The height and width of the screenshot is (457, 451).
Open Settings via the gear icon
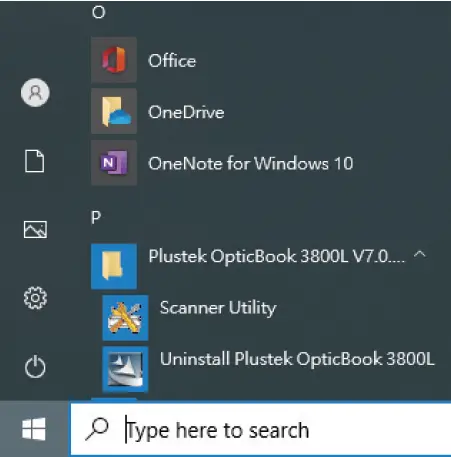click(35, 298)
